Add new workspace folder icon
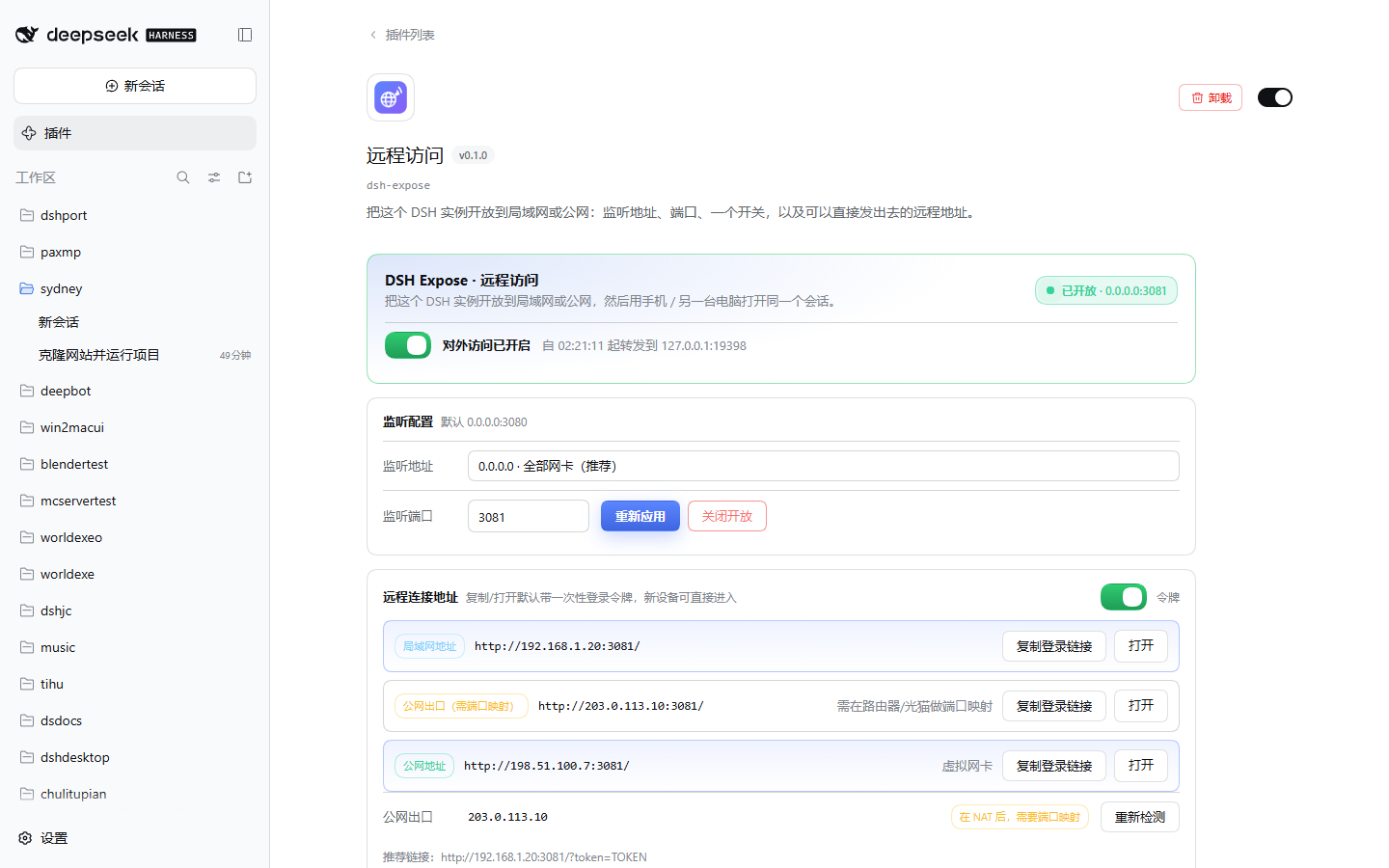The width and height of the screenshot is (1389, 868). (x=245, y=177)
